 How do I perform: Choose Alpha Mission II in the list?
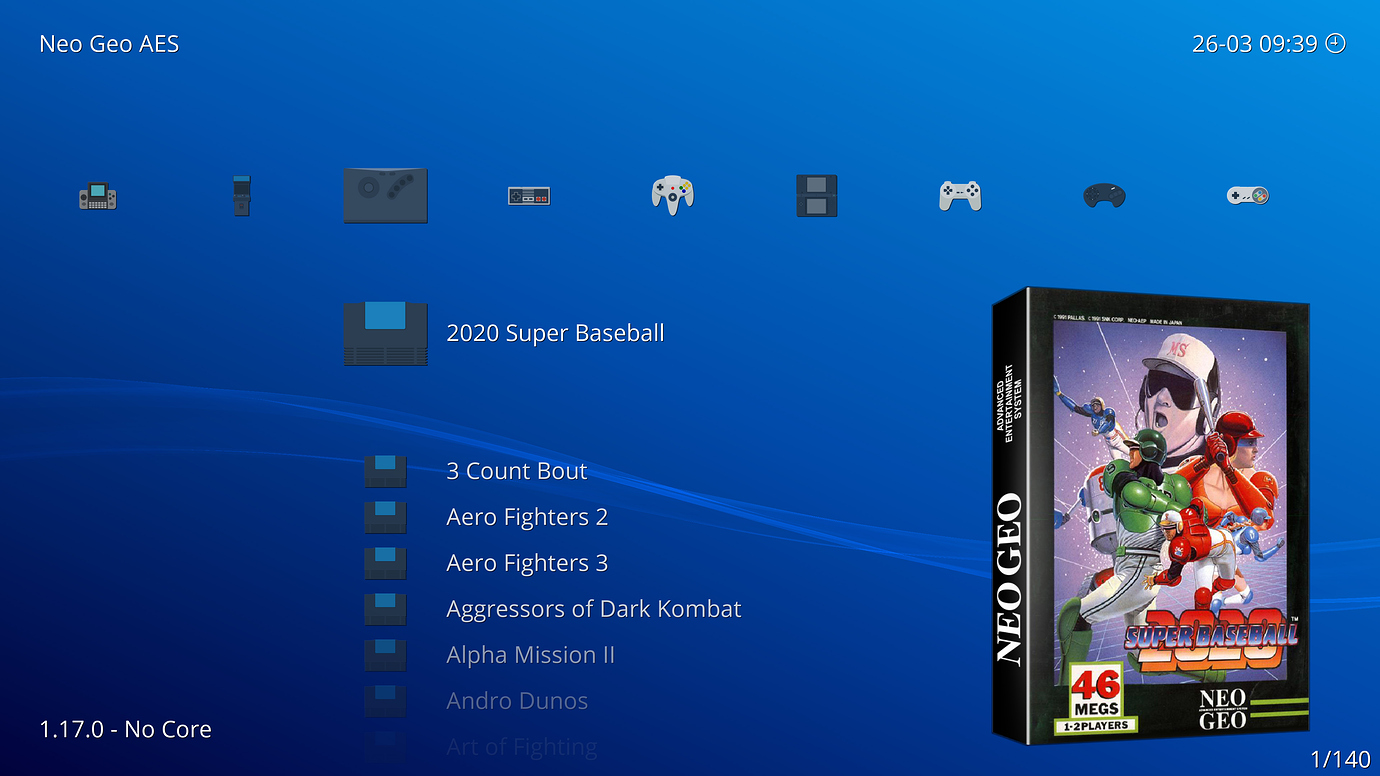(x=531, y=654)
